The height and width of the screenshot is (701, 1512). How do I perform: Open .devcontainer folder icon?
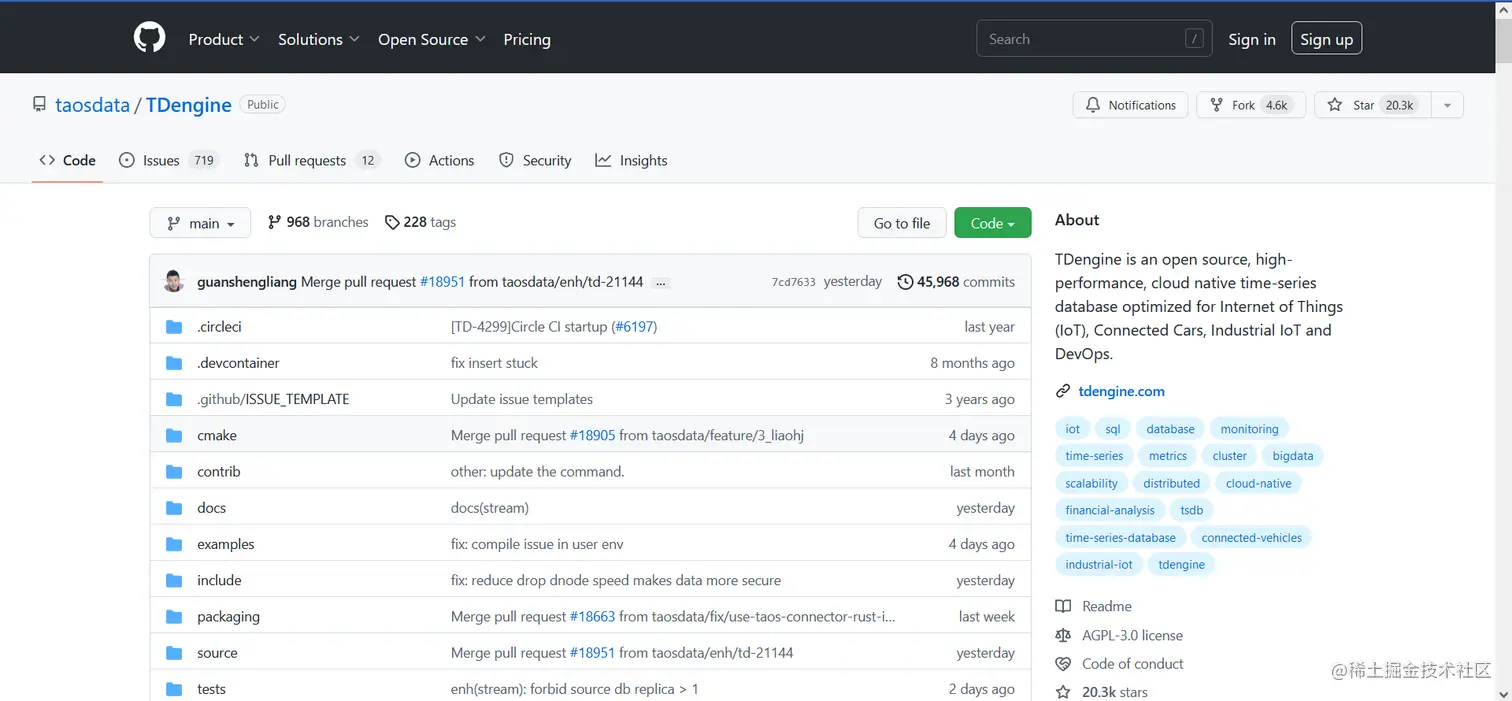(x=174, y=363)
